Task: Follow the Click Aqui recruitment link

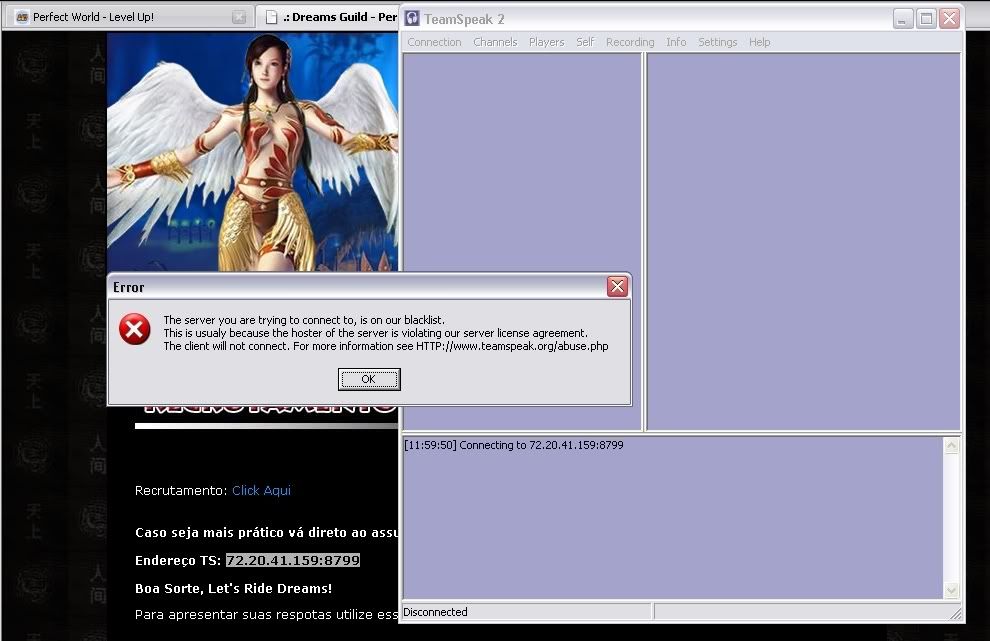Action: [x=261, y=491]
